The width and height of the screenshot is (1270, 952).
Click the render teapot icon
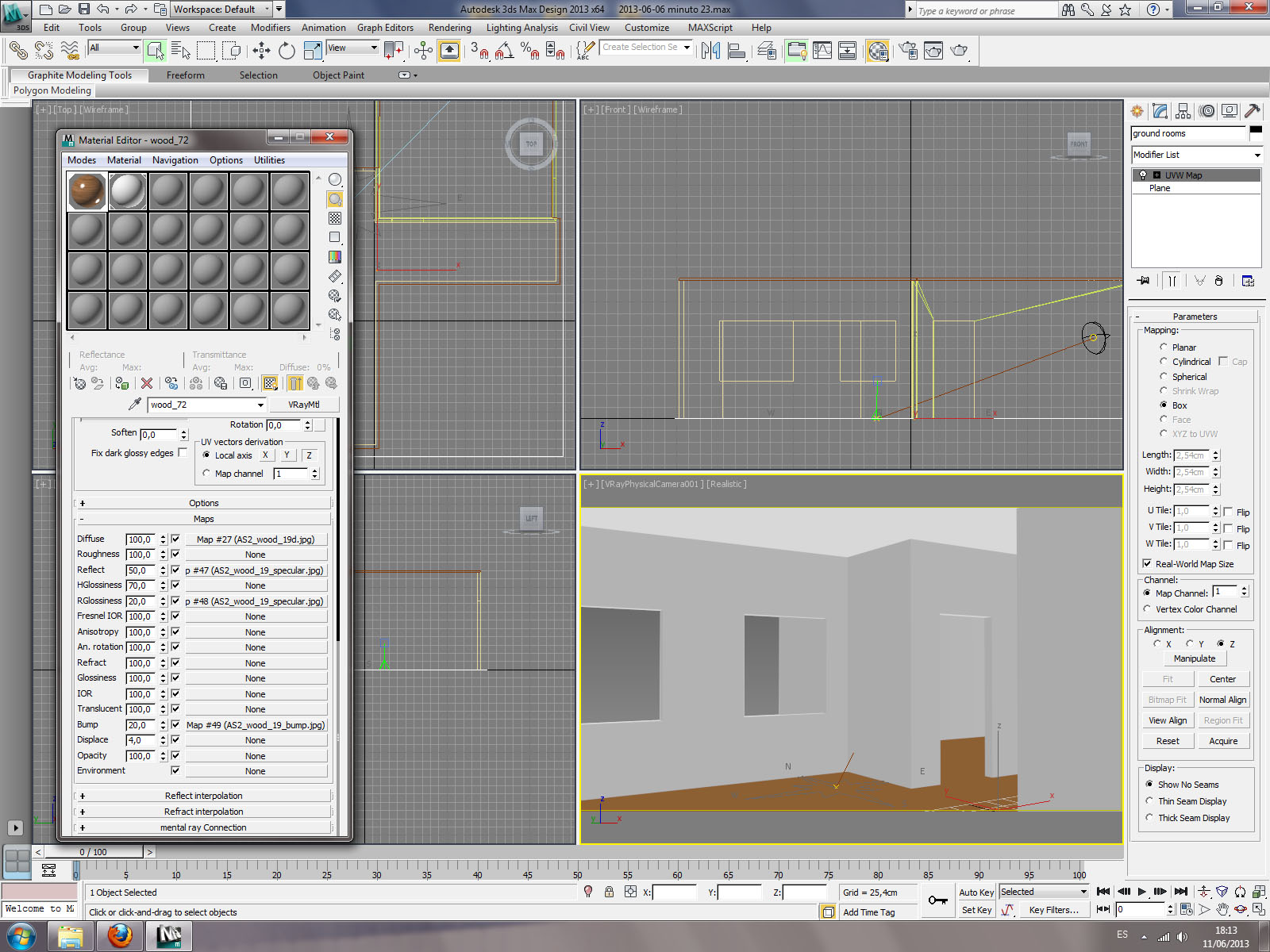tap(960, 51)
